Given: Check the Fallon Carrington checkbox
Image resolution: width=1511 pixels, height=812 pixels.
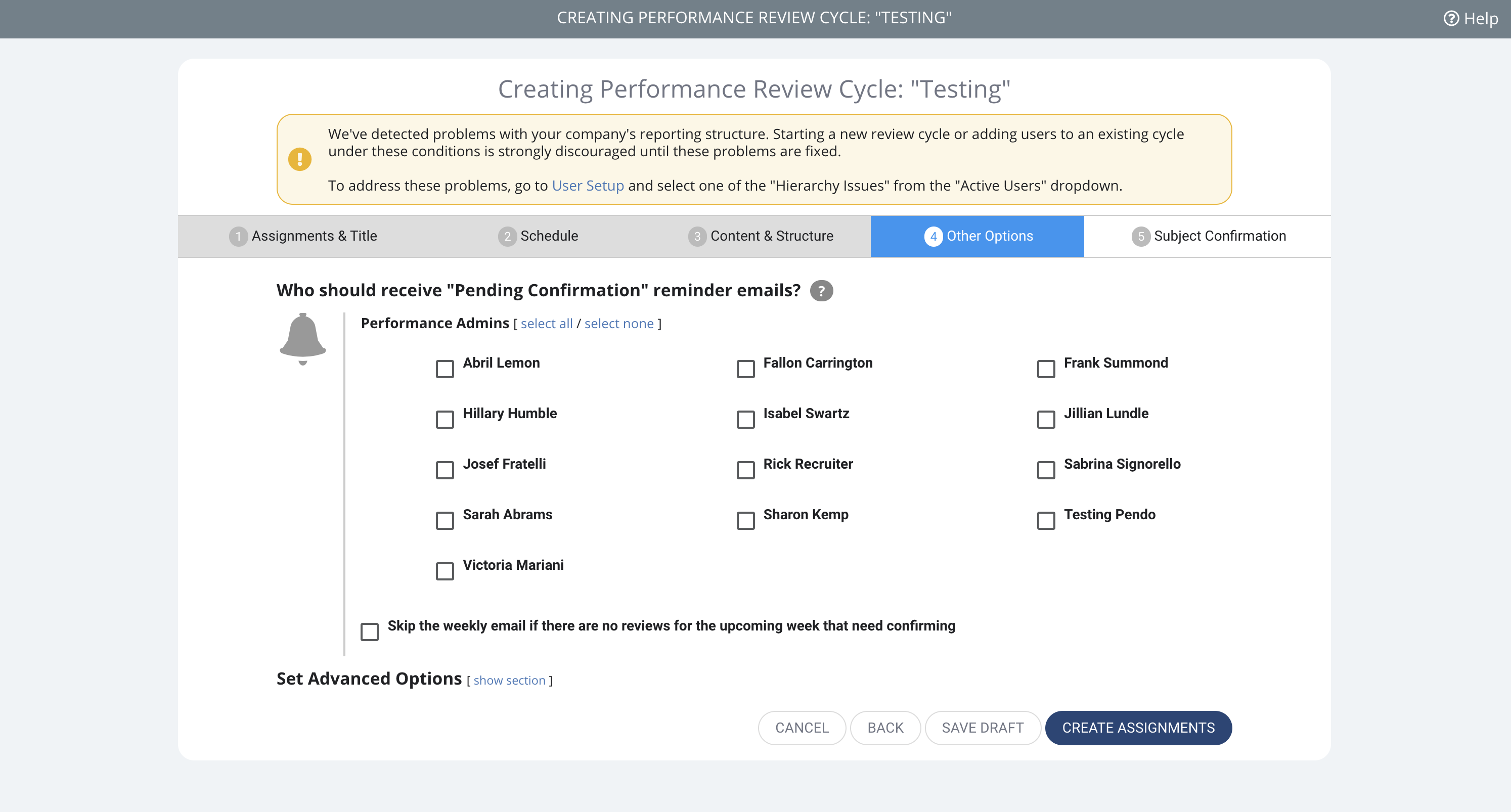Looking at the screenshot, I should coord(745,370).
